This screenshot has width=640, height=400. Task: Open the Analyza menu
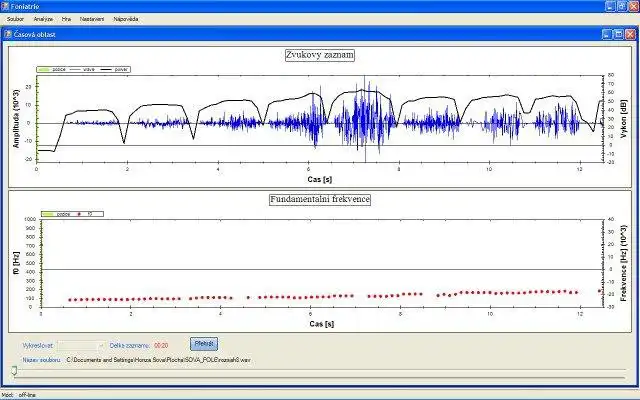pos(43,19)
